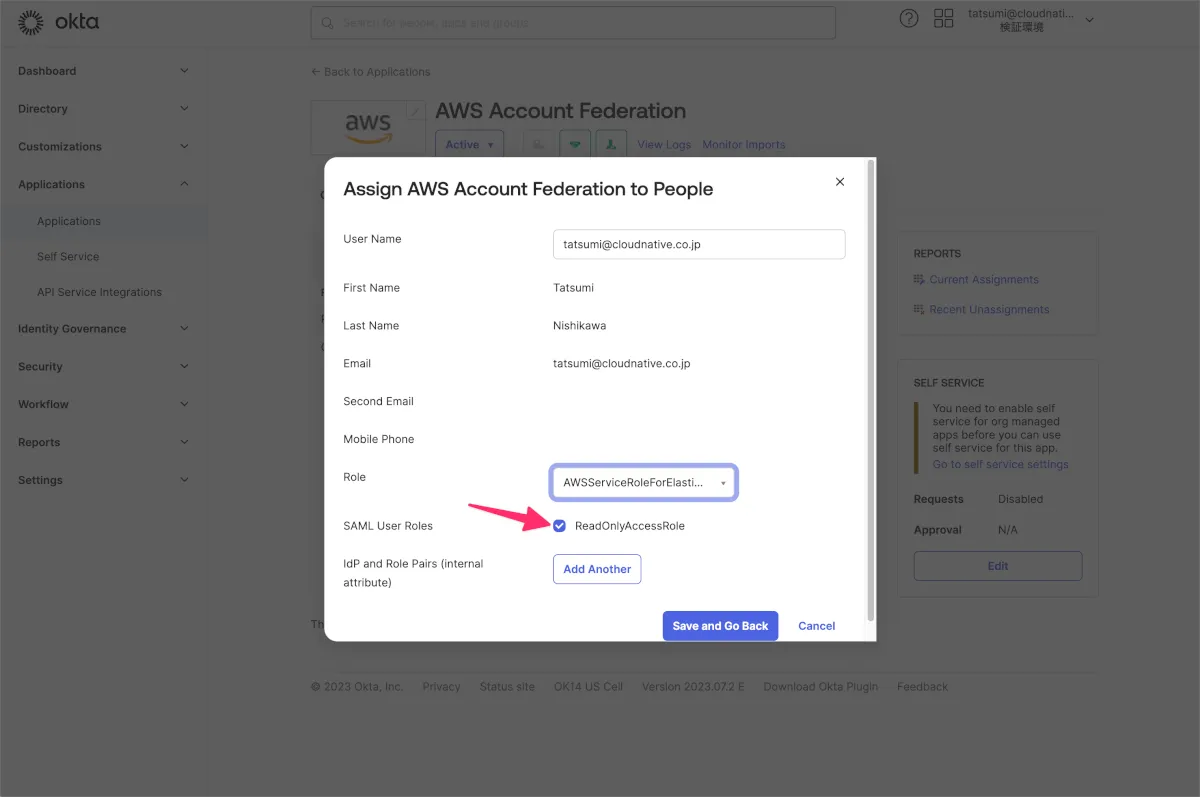The height and width of the screenshot is (797, 1200).
Task: Click the email value tatsumi@cloudnative.co.jp
Action: (621, 364)
